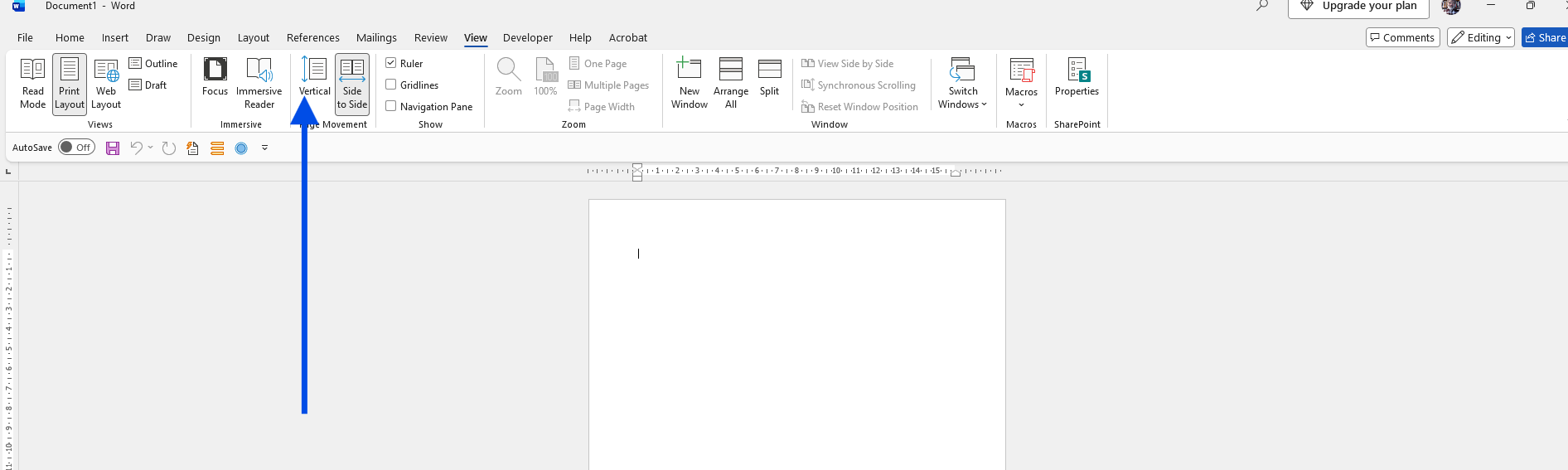Click Synchronous Scrolling
Screen dimensions: 1568x470
859,85
